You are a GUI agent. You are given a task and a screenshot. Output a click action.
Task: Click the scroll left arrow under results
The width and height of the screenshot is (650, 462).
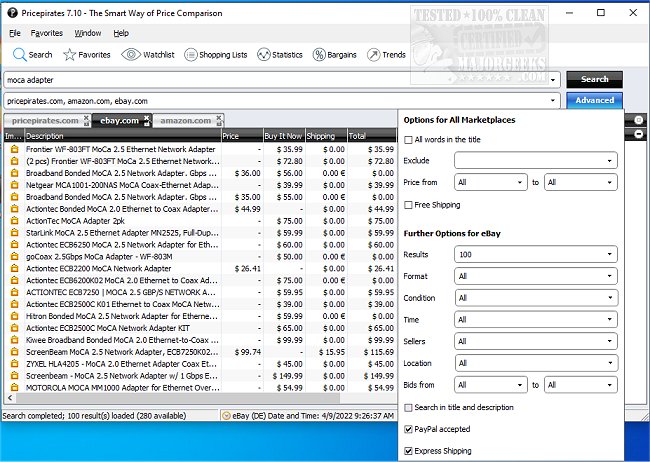click(x=10, y=398)
